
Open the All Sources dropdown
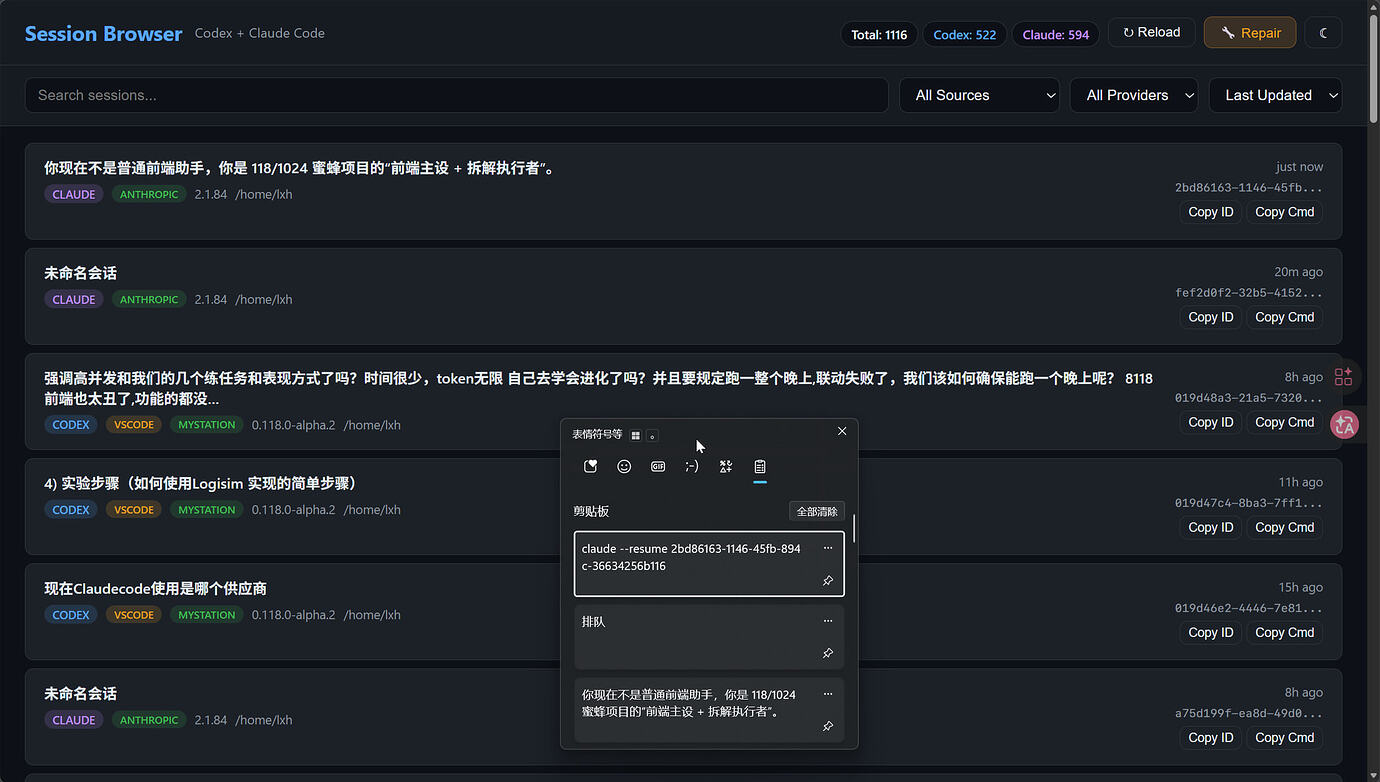(980, 95)
